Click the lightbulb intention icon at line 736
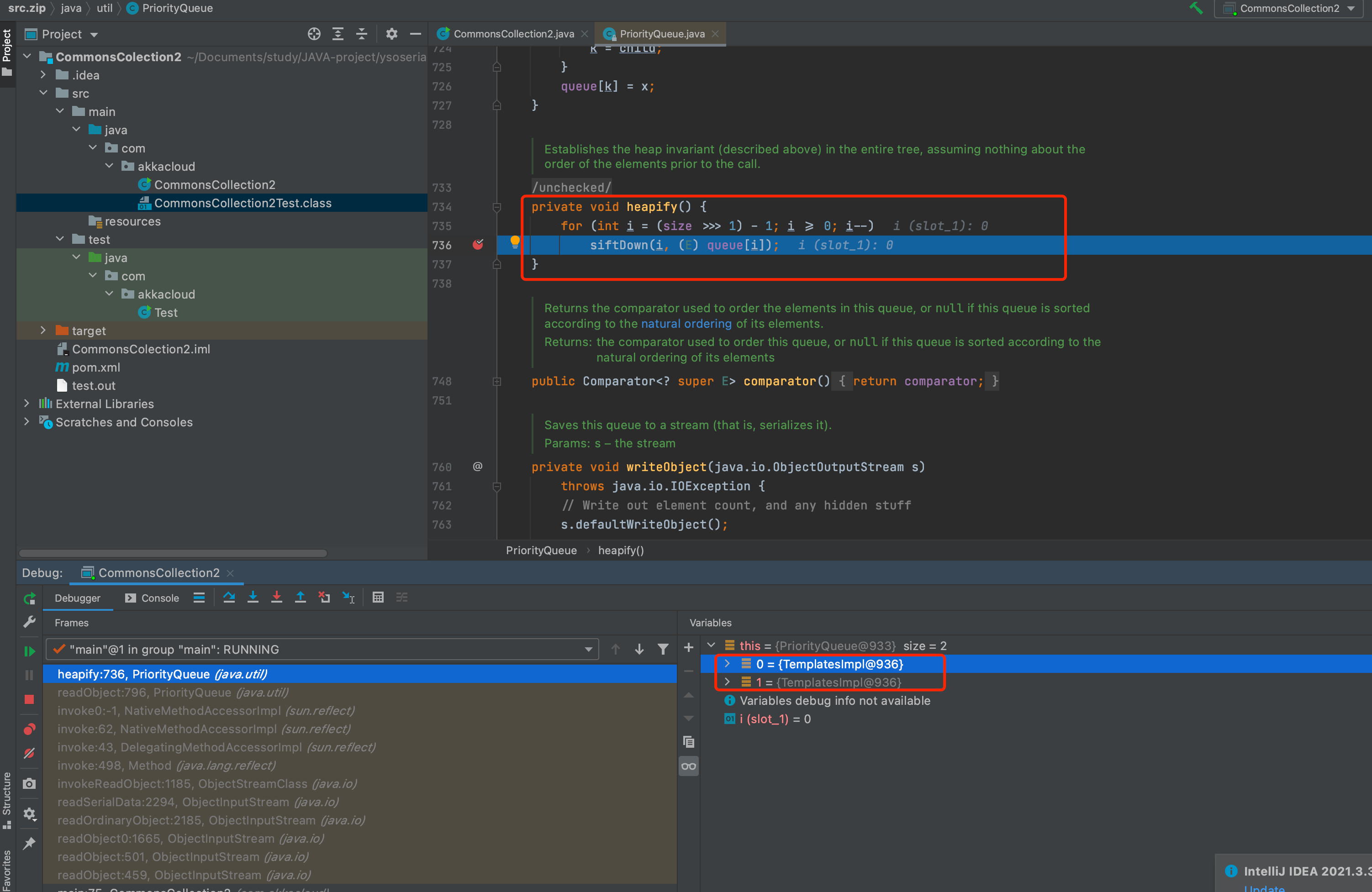Image resolution: width=1372 pixels, height=892 pixels. [x=515, y=242]
